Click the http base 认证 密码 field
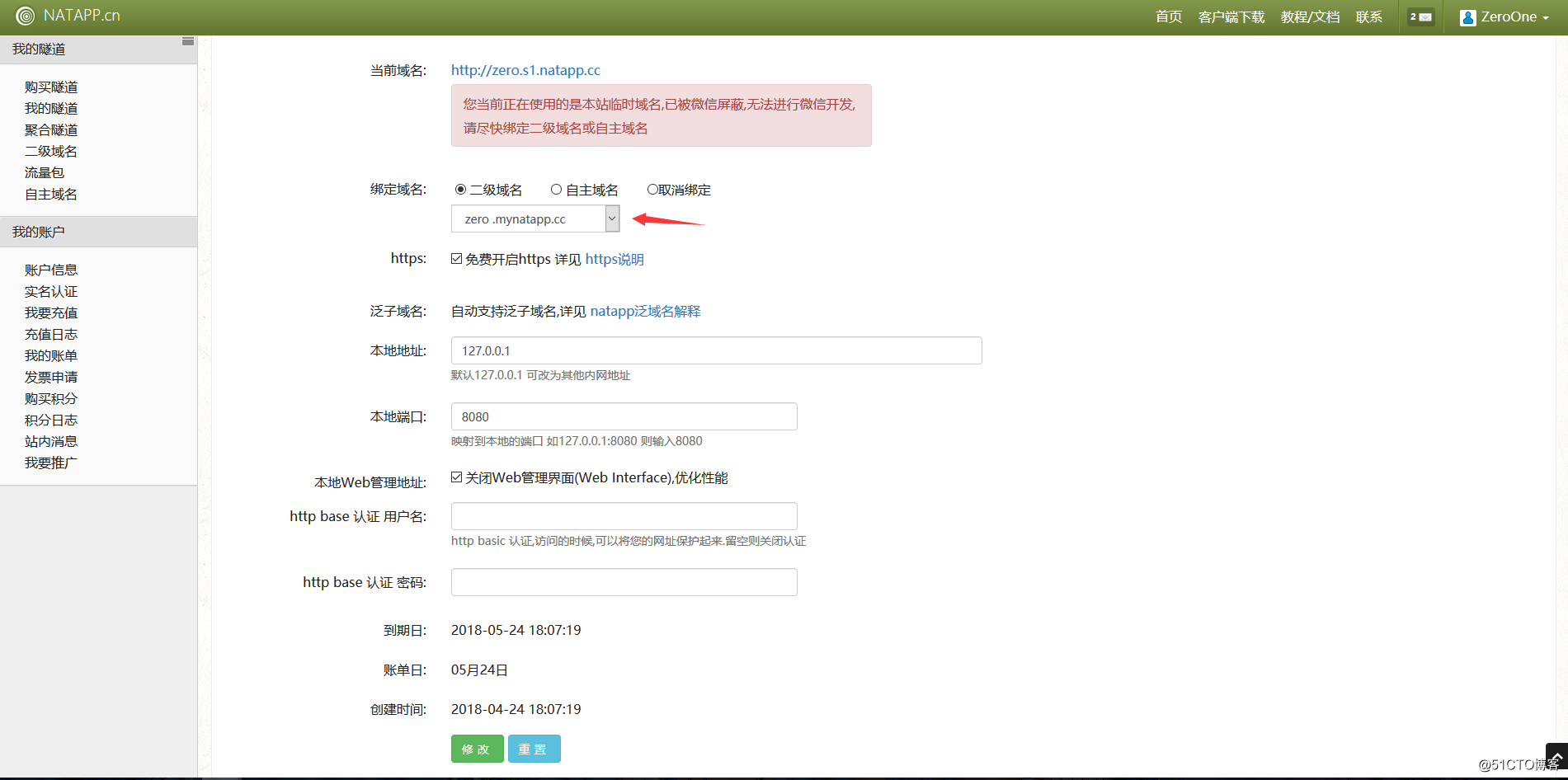The width and height of the screenshot is (1568, 780). click(x=624, y=582)
